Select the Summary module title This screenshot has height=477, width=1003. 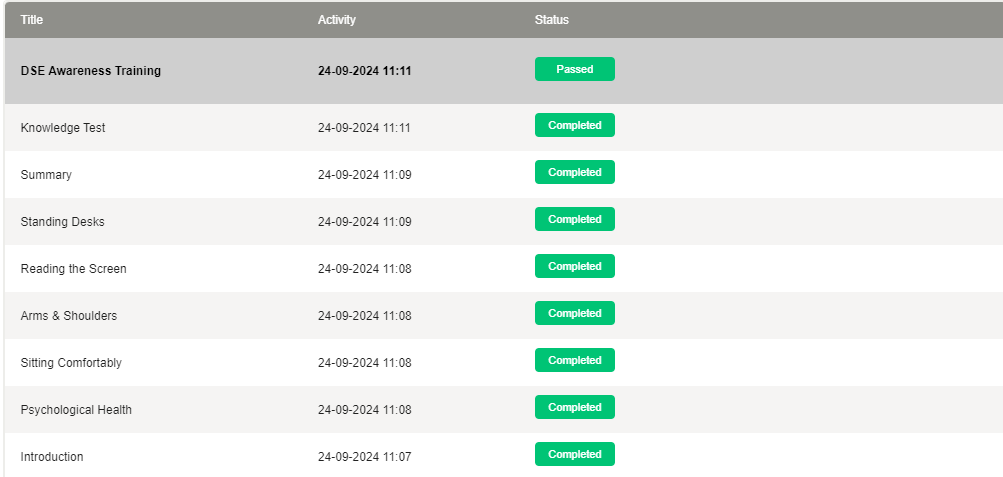46,175
